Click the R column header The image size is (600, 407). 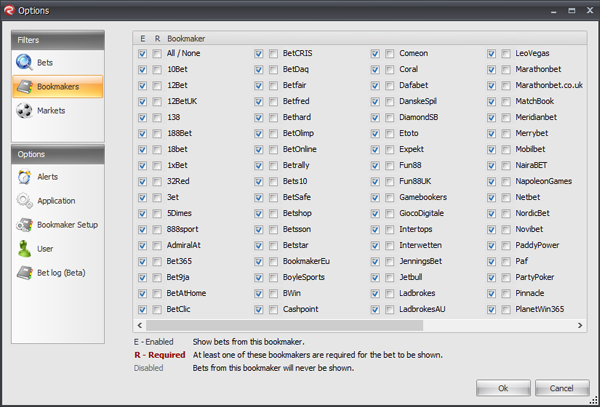[x=157, y=39]
